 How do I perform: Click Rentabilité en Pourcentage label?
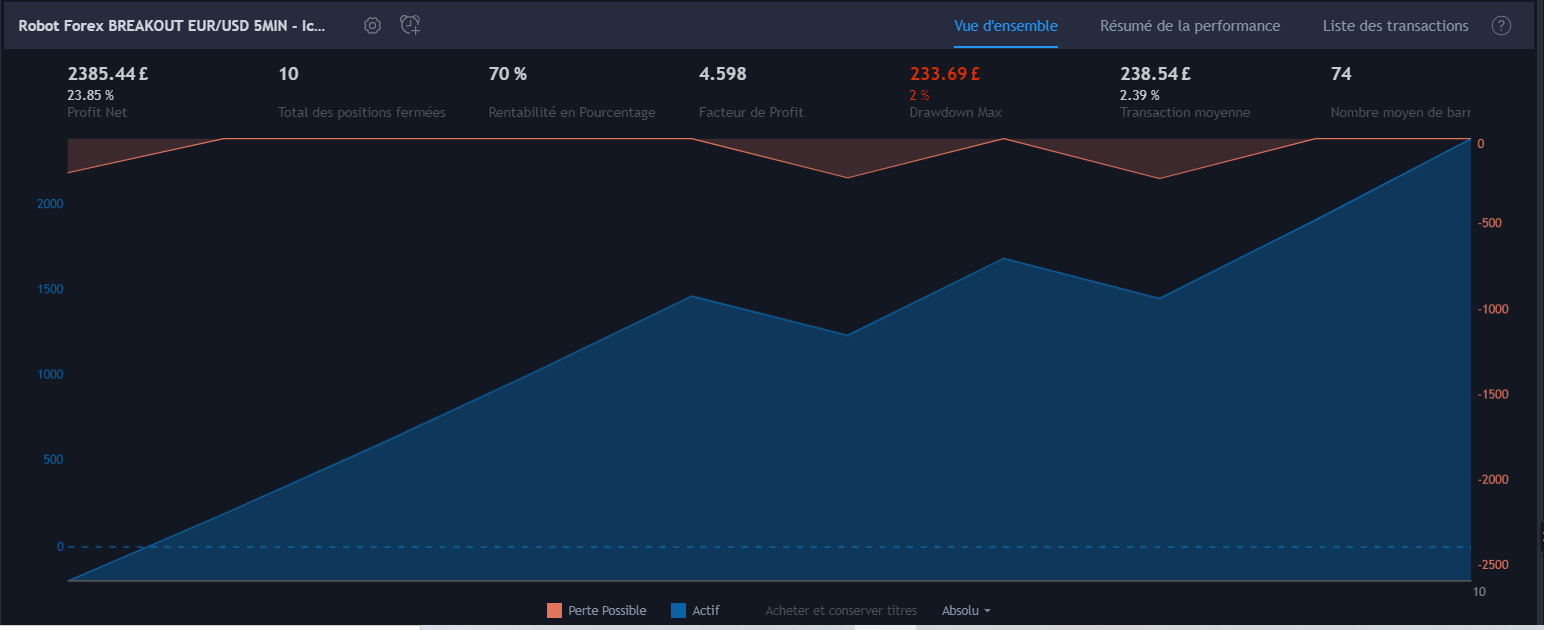(x=572, y=112)
